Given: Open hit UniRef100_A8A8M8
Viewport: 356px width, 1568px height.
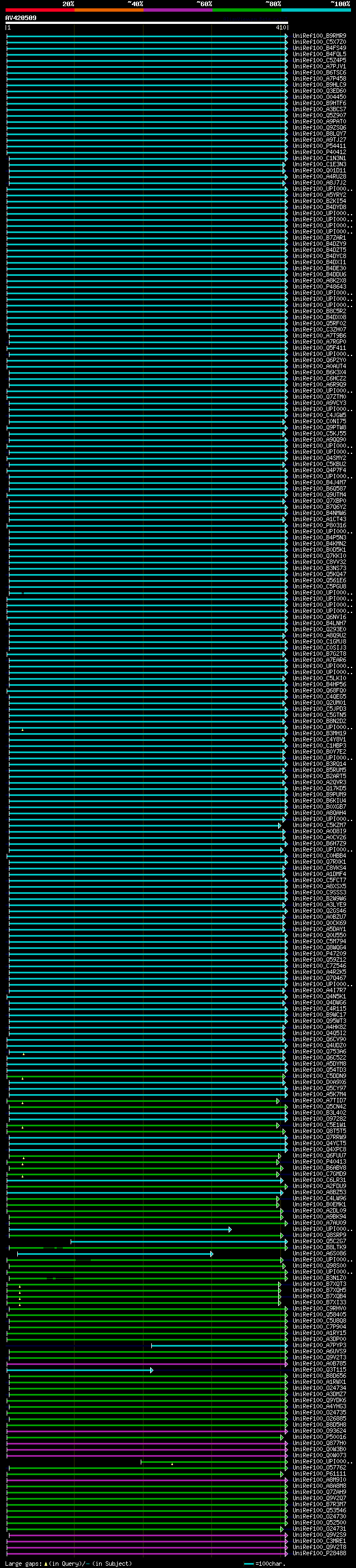Looking at the screenshot, I should tap(319, 1486).
